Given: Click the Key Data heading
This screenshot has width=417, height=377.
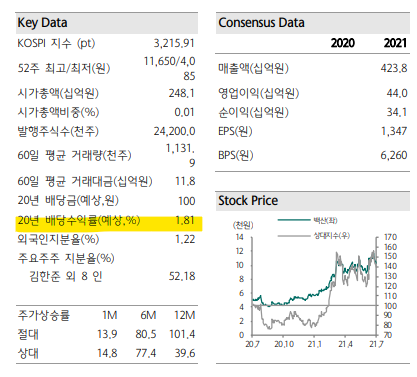Looking at the screenshot, I should (42, 23).
